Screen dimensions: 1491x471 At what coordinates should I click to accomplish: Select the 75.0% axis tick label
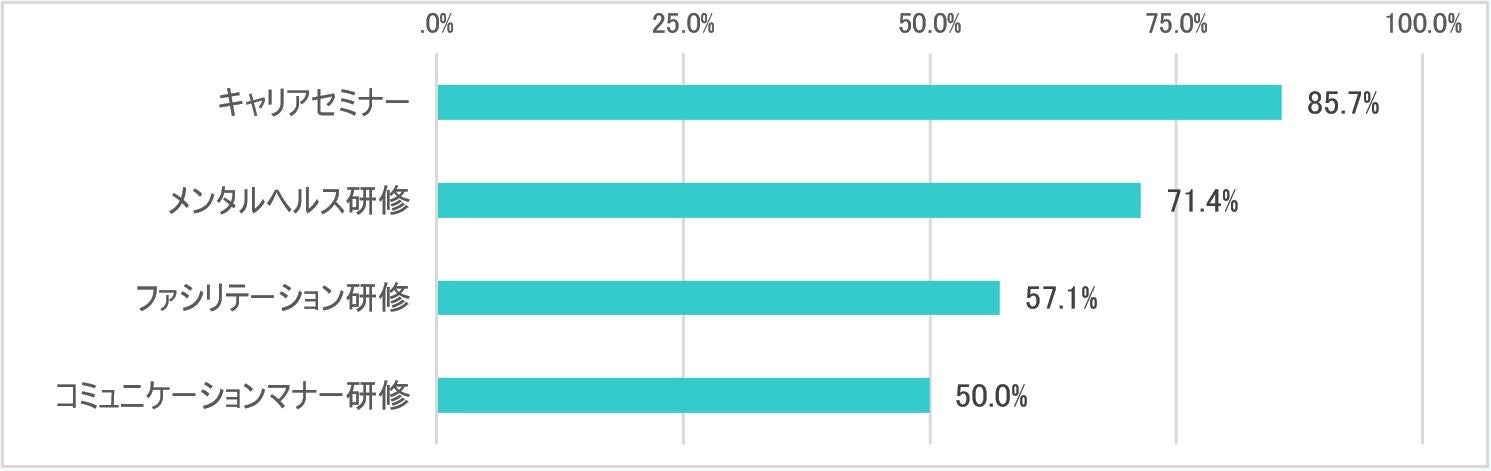(1177, 24)
